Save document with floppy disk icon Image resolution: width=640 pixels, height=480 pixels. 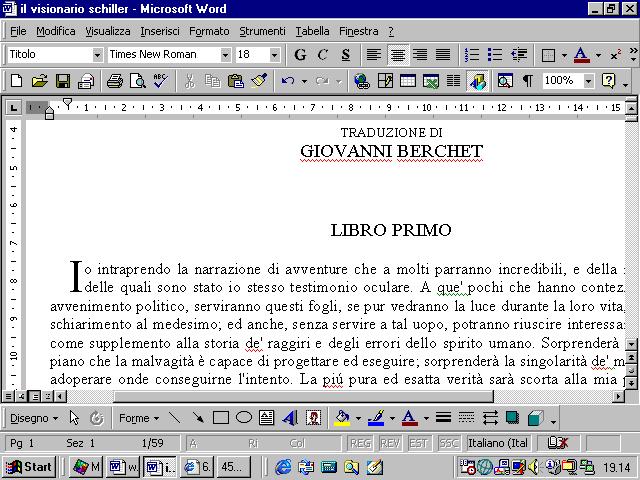[62, 81]
